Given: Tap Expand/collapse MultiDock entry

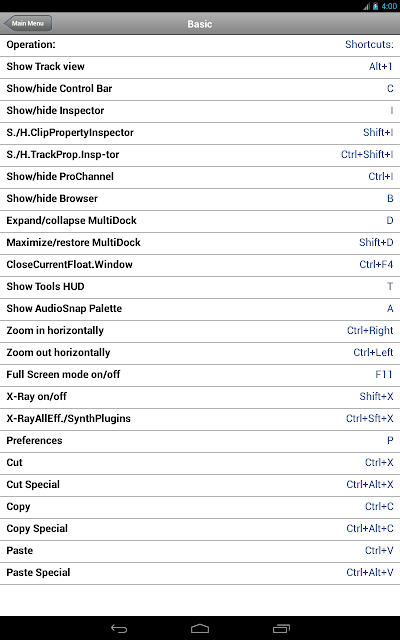Looking at the screenshot, I should [x=200, y=221].
